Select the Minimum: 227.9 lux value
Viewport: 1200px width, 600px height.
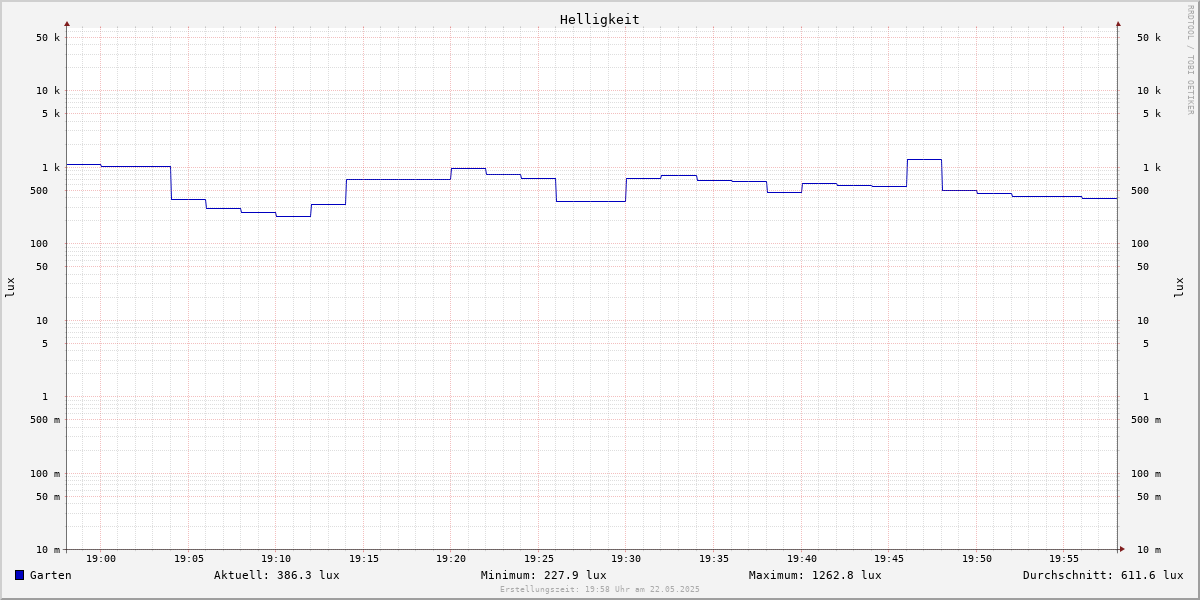[x=544, y=575]
